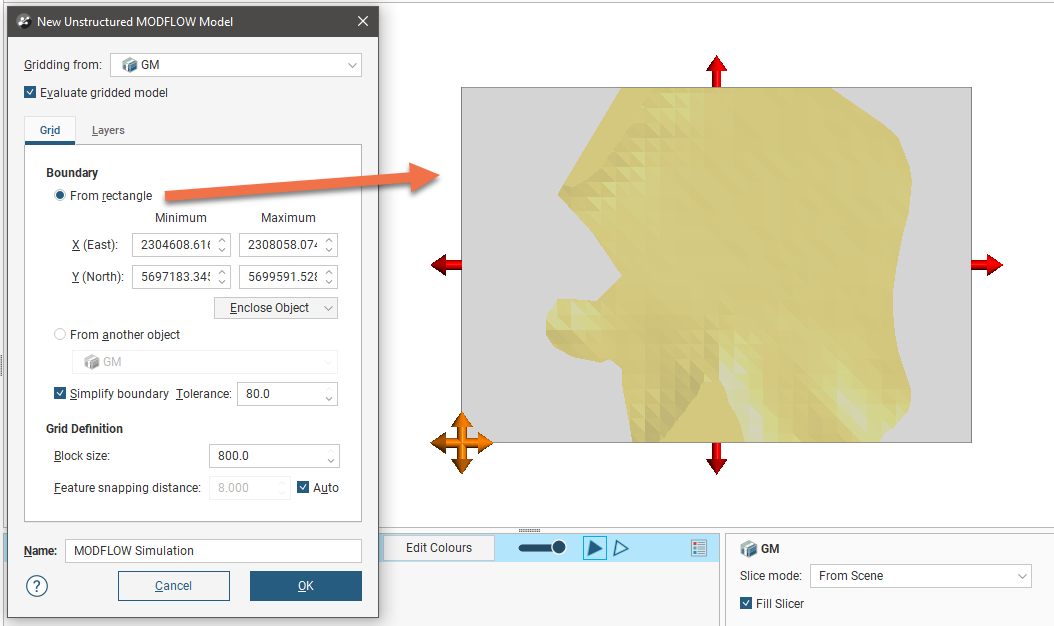Screen dimensions: 1054x626
Task: Click Edit Colours button
Action: [439, 548]
